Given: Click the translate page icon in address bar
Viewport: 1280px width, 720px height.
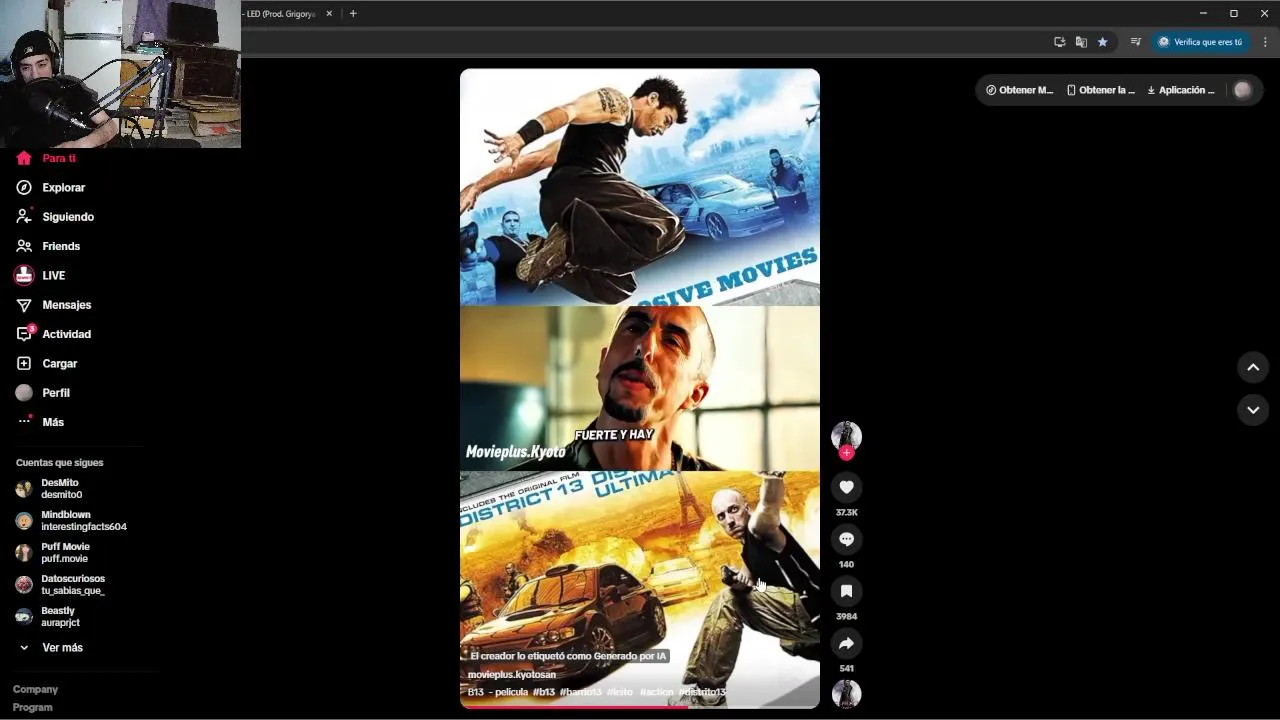Looking at the screenshot, I should point(1081,42).
